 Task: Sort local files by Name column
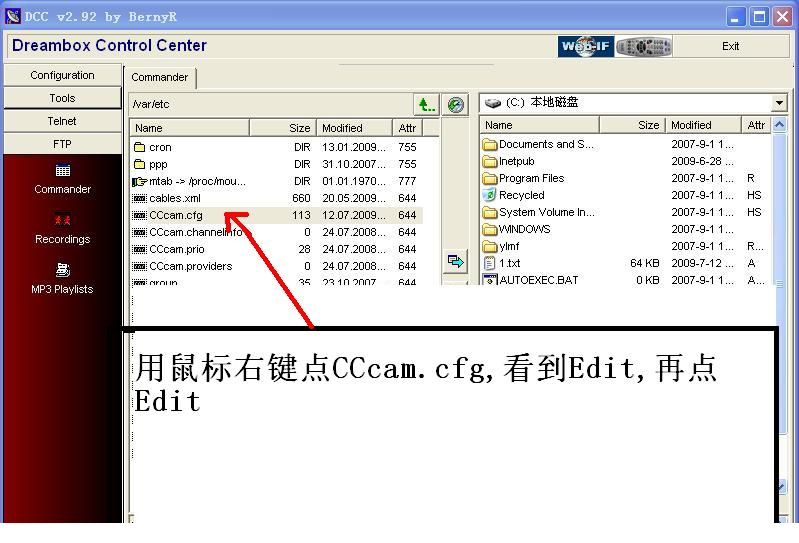540,125
